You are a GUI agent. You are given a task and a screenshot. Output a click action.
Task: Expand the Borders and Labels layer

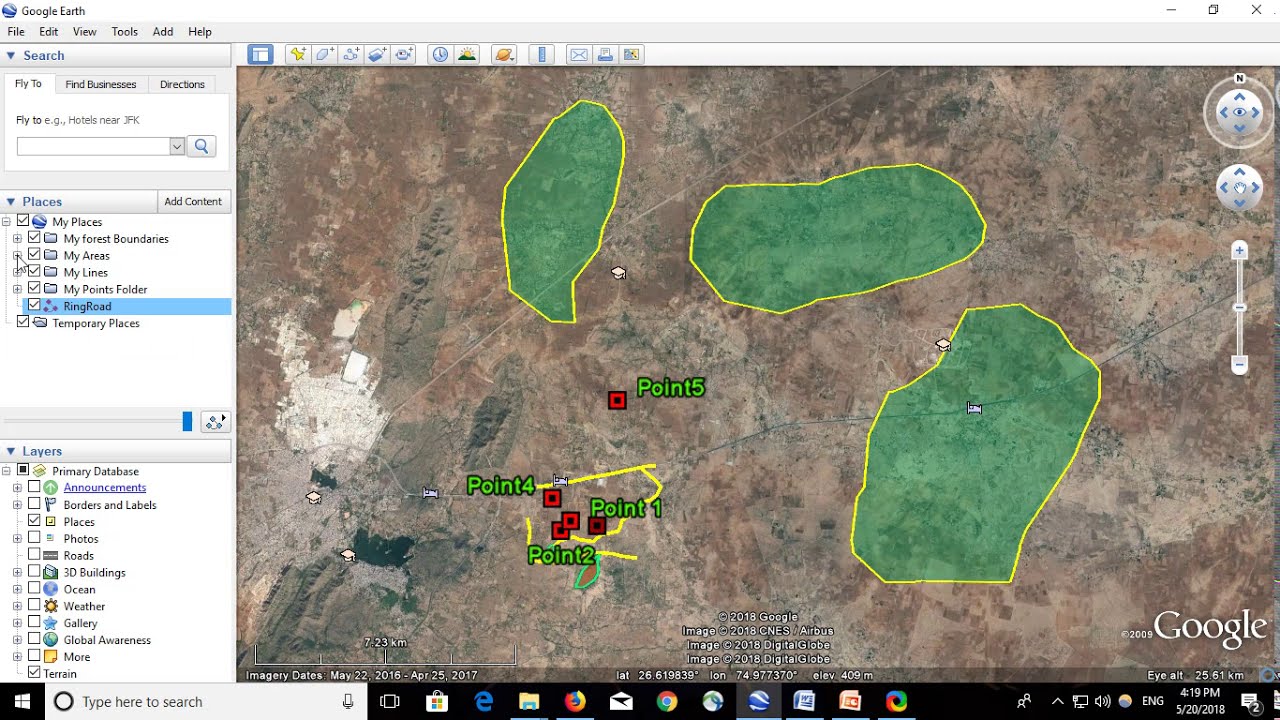coord(17,505)
